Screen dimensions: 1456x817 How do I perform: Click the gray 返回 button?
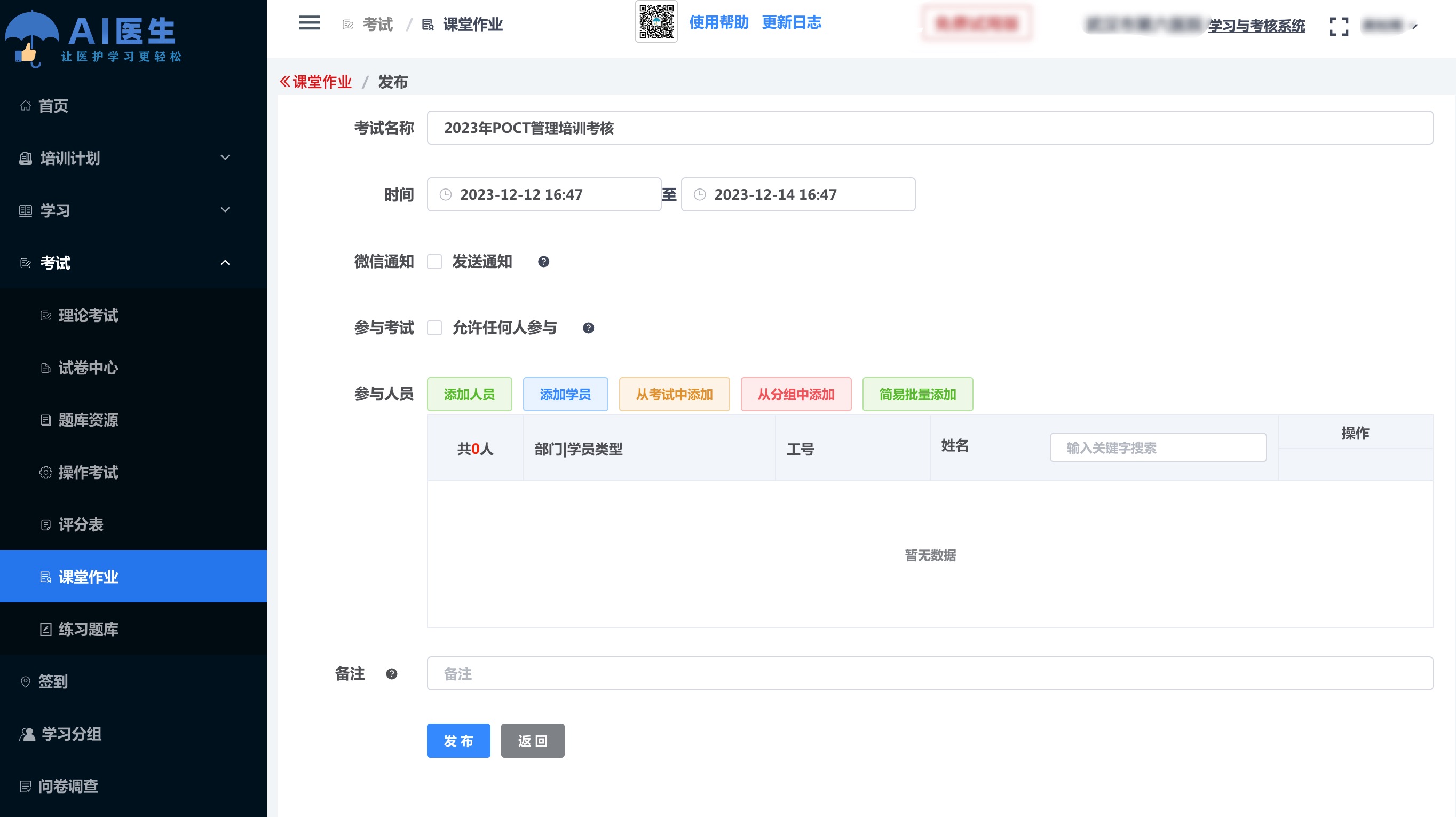click(533, 740)
